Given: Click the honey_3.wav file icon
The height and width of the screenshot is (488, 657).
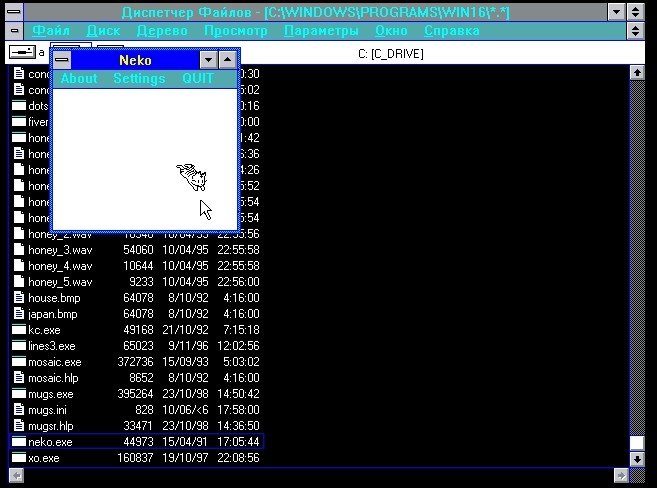Looking at the screenshot, I should click(19, 250).
